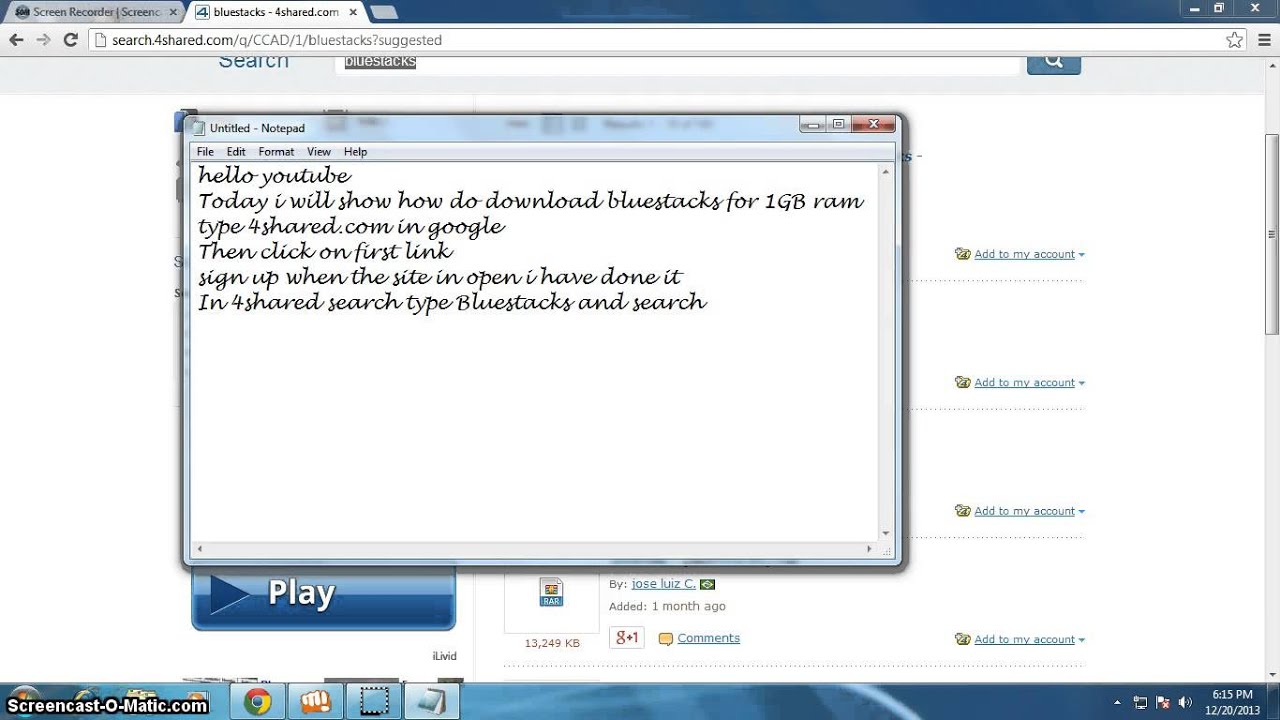Open Google Chrome from the taskbar
This screenshot has height=720, width=1280.
pyautogui.click(x=257, y=702)
